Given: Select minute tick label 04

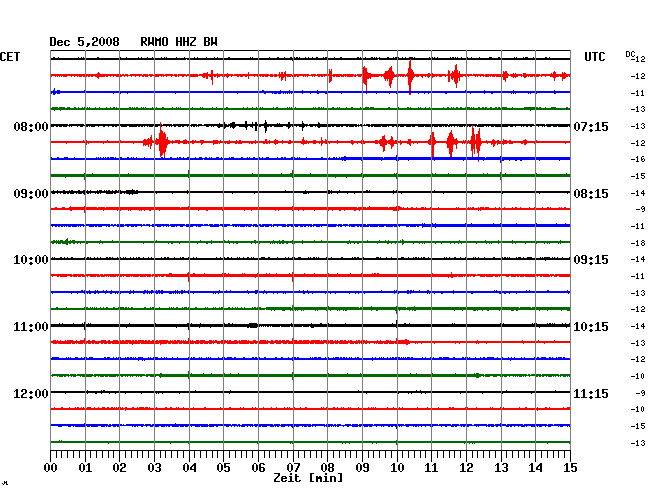Looking at the screenshot, I should (x=189, y=468).
